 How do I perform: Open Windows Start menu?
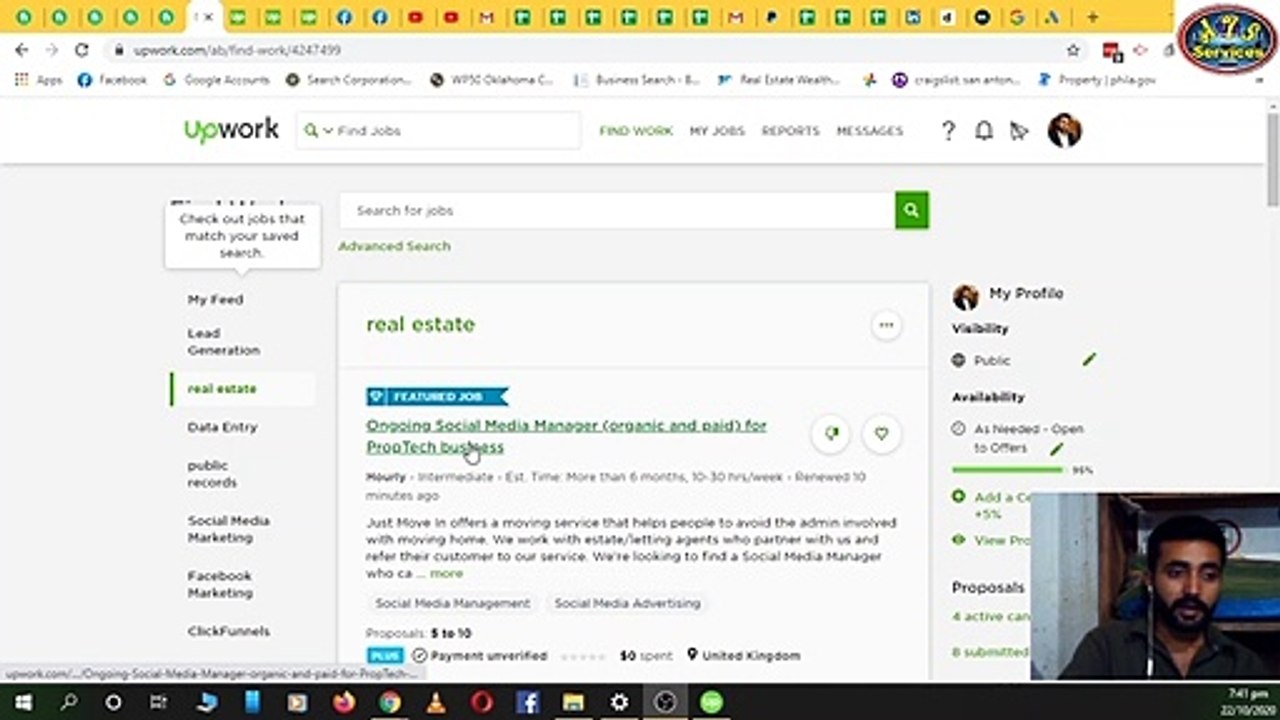point(22,702)
